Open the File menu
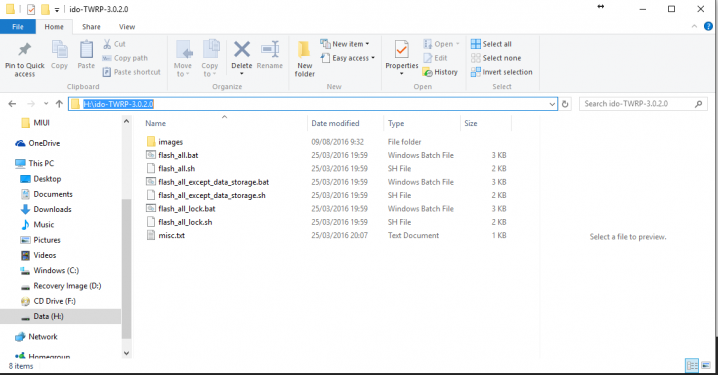 18,27
